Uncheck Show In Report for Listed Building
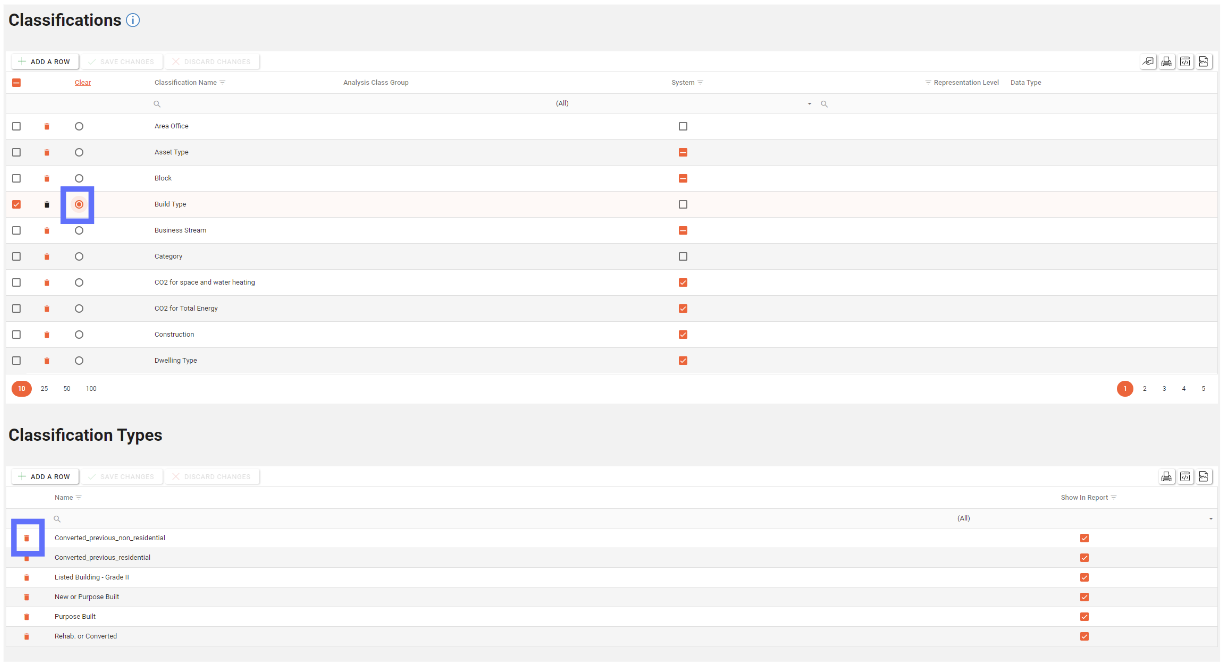1227x669 pixels. pyautogui.click(x=1084, y=578)
